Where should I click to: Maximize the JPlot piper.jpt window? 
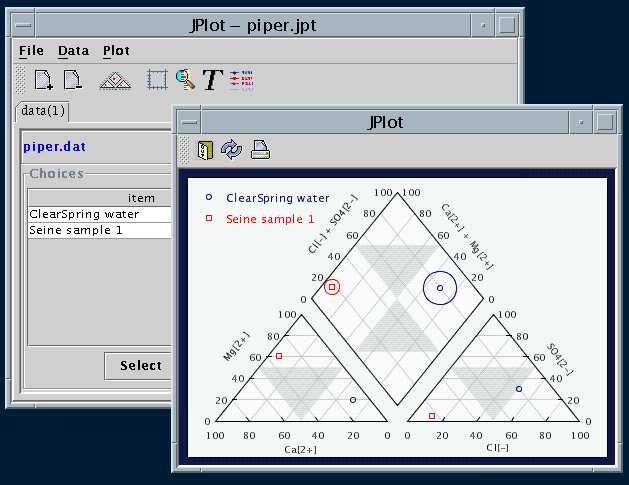point(507,26)
